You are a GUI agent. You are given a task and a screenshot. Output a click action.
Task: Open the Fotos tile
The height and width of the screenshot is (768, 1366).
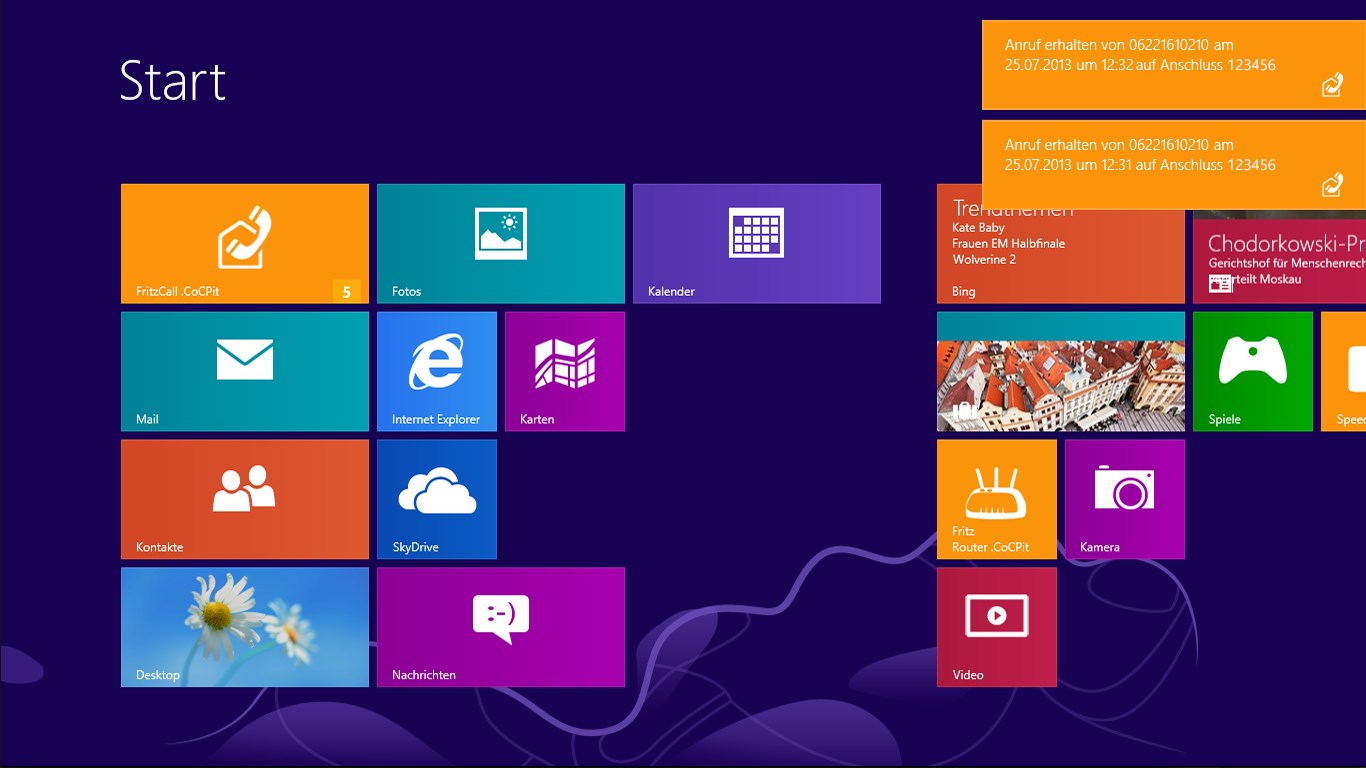501,244
